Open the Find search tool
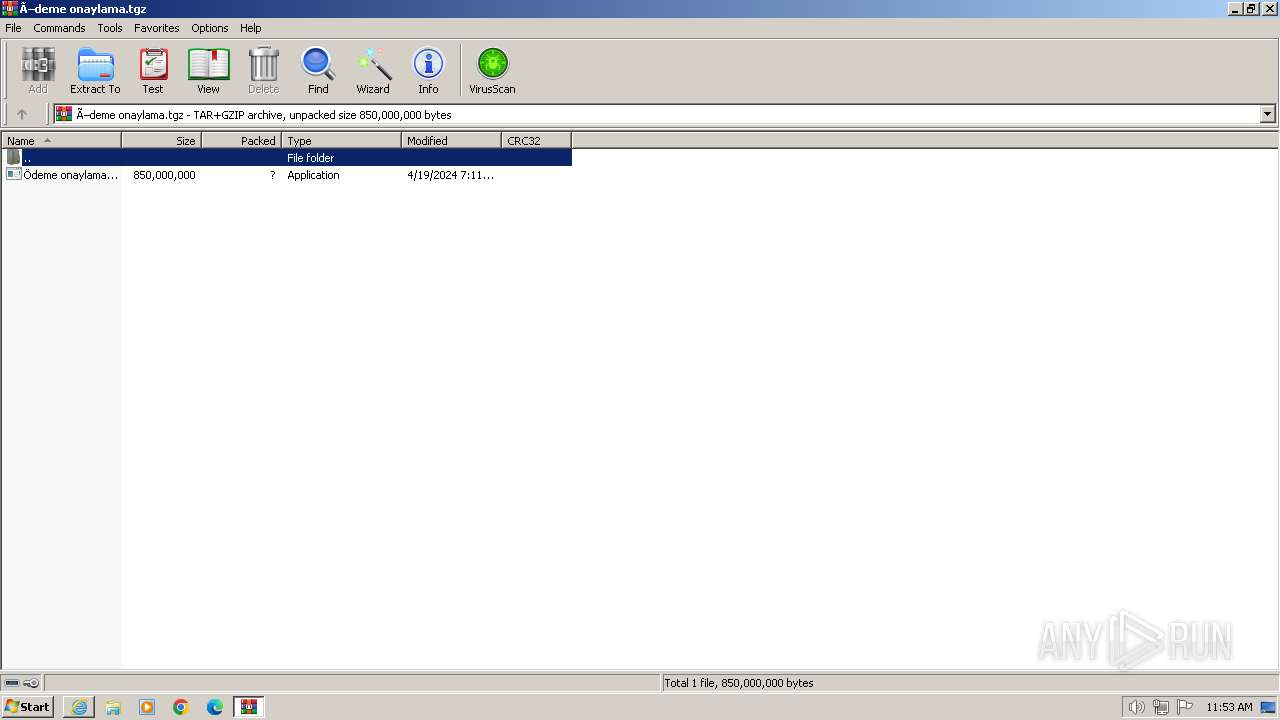The width and height of the screenshot is (1280, 720). (x=318, y=70)
